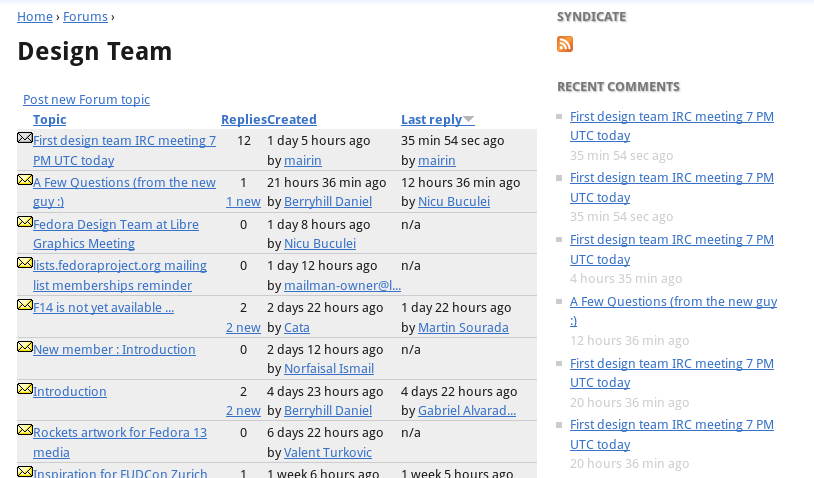Open topic F14 is not yet available ...
The image size is (814, 478).
pos(103,307)
